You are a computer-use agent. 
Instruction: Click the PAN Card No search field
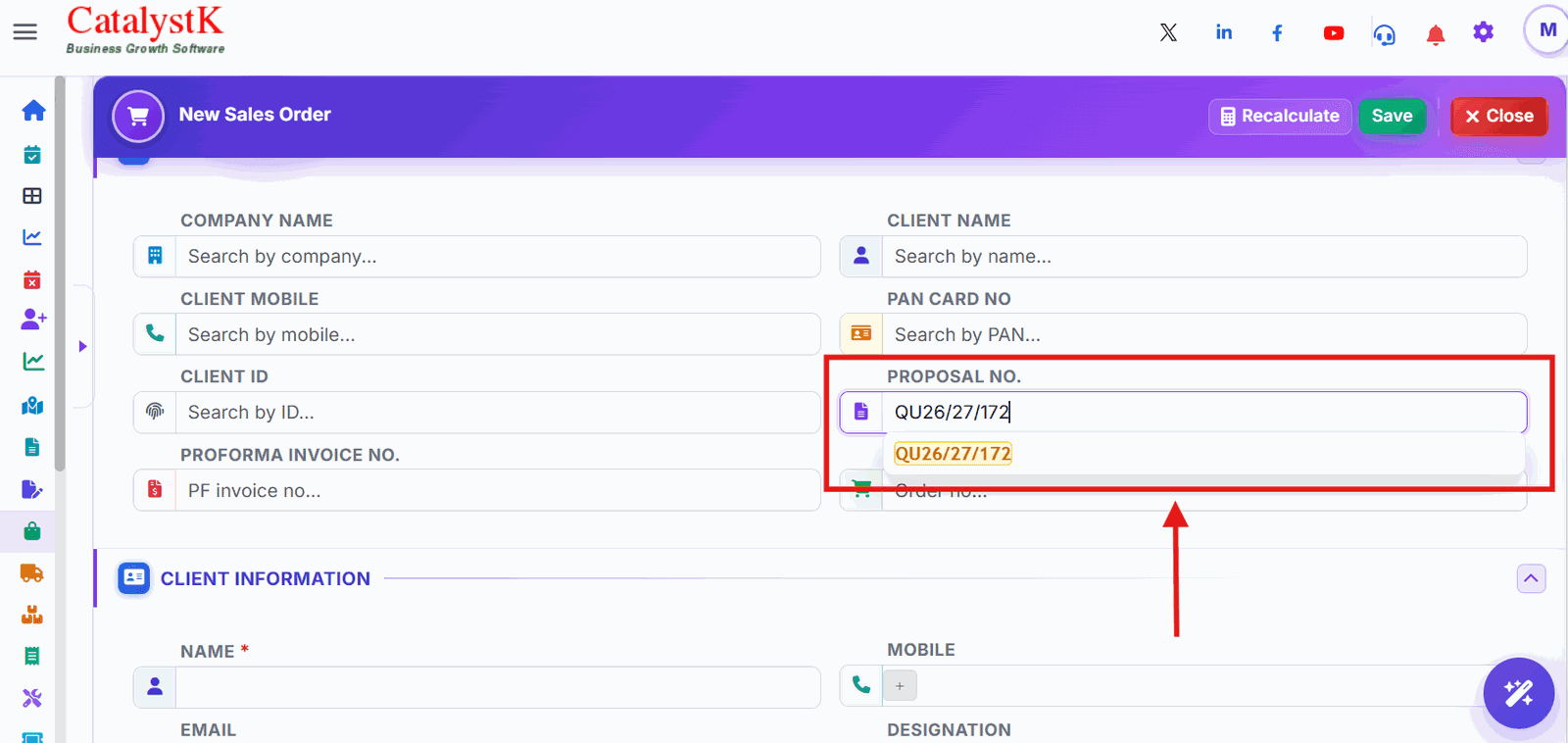tap(1204, 334)
